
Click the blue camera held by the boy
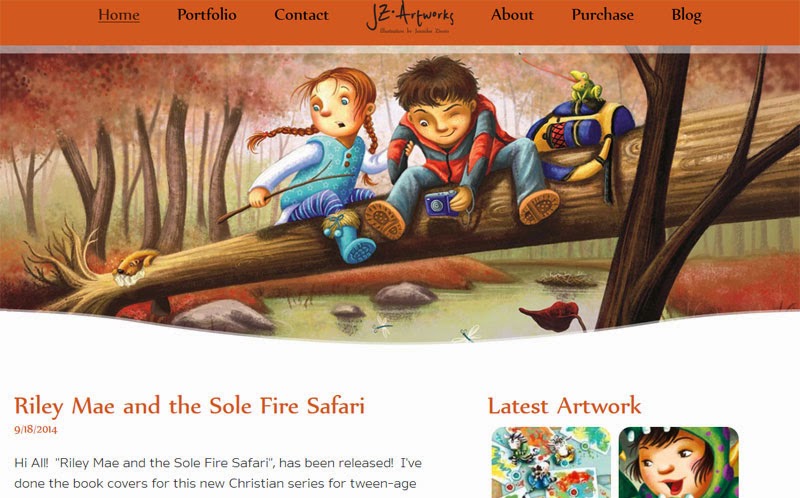[442, 203]
